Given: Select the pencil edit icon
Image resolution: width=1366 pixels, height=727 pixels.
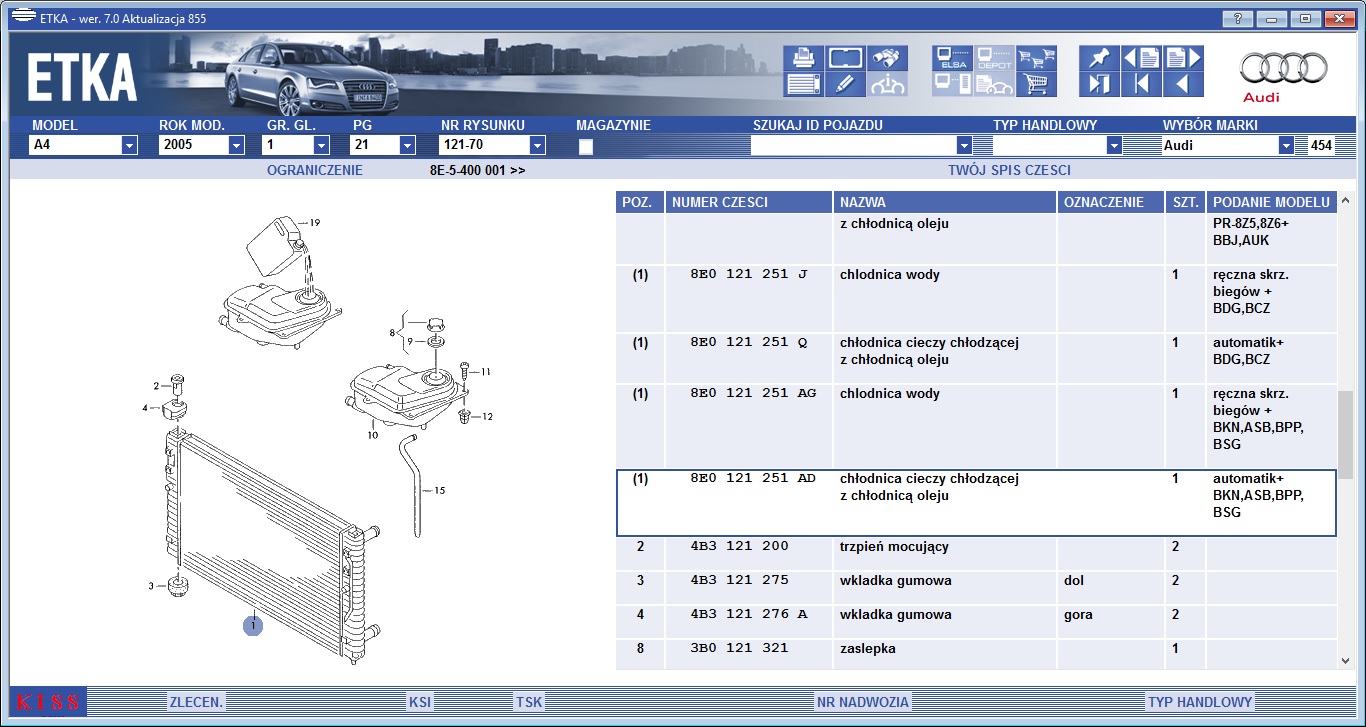Looking at the screenshot, I should [x=845, y=84].
